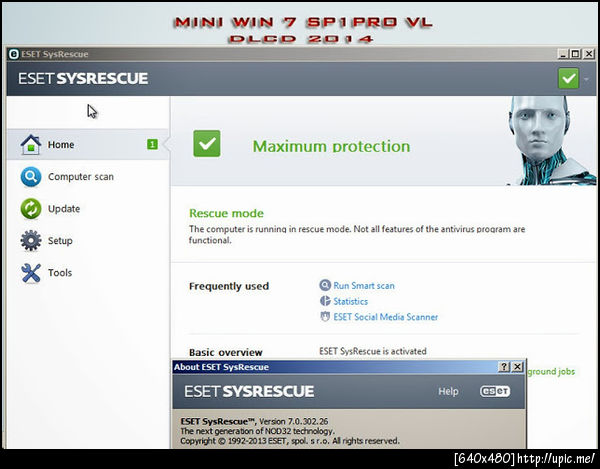Open the Statistics link
600x469 pixels.
350,301
